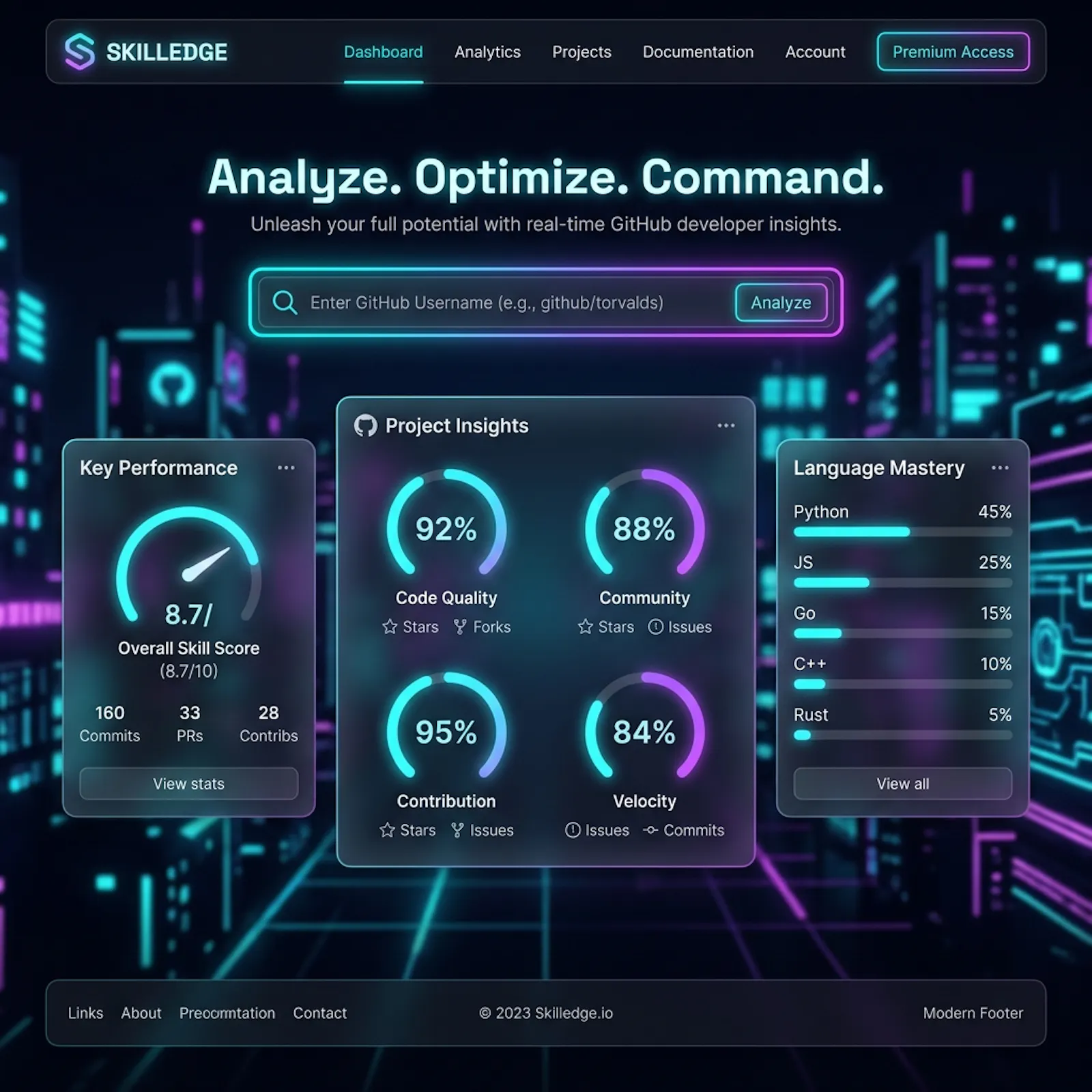Screen dimensions: 1092x1092
Task: Click the search magnifier icon
Action: [x=285, y=302]
